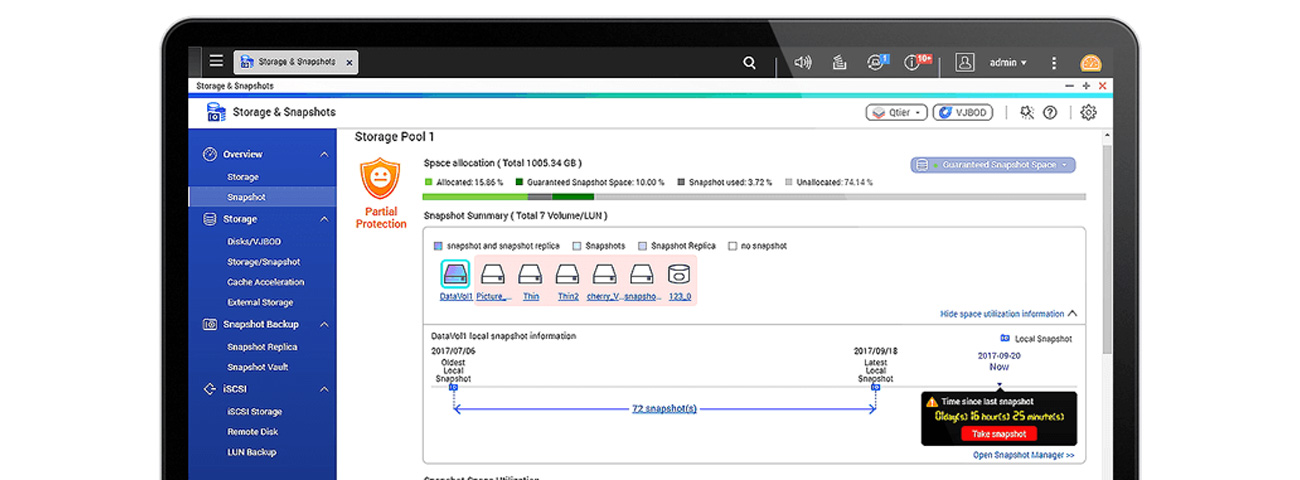Open Snapshot Replica sidebar item

tap(262, 347)
